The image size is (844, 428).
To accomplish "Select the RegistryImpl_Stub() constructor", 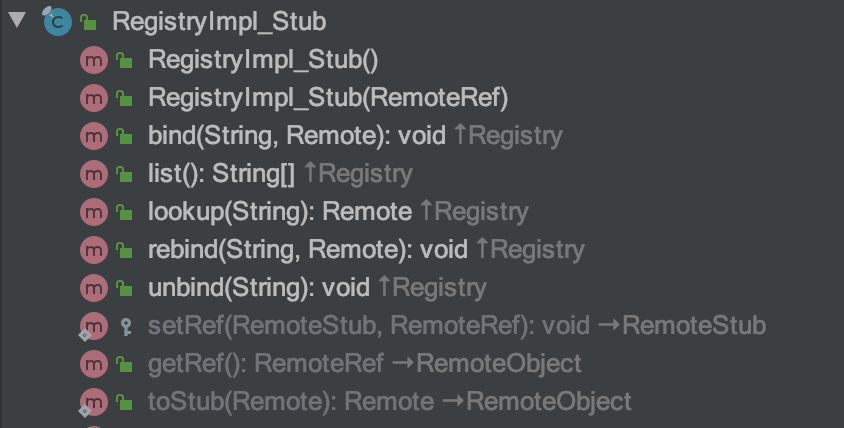I will 263,60.
